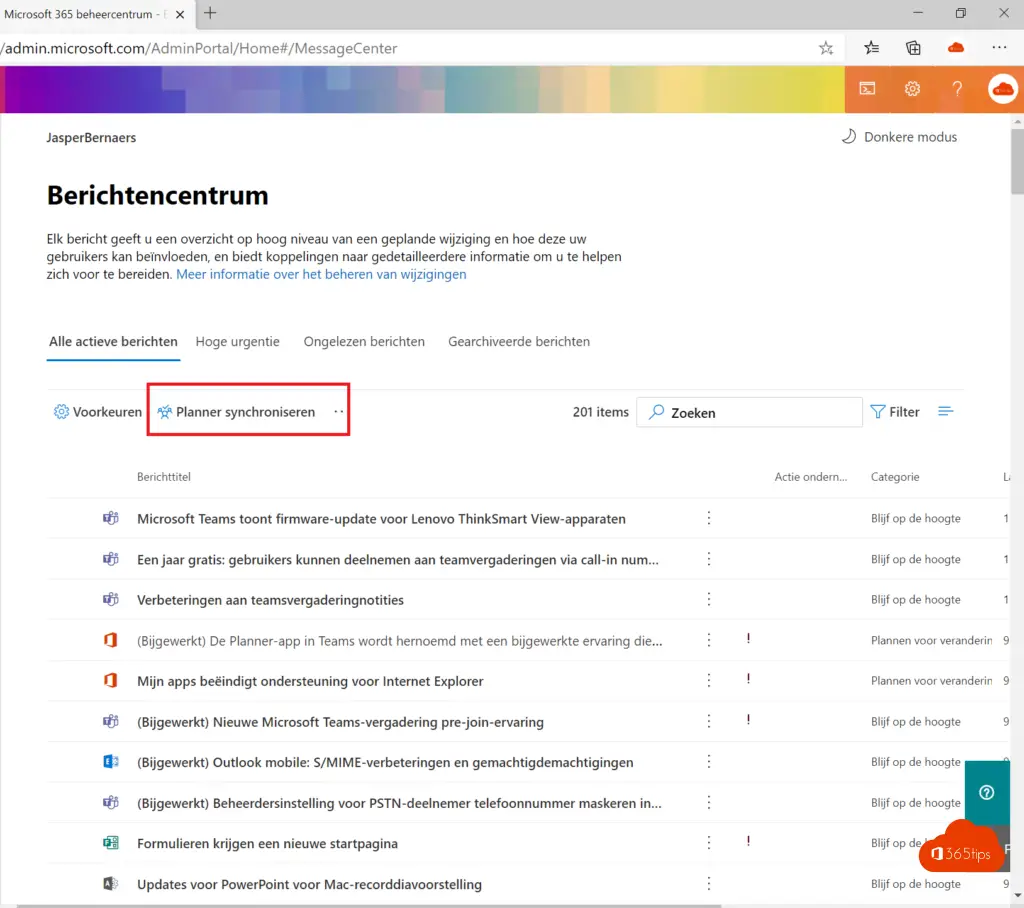Open the browser favorites list icon

point(871,48)
